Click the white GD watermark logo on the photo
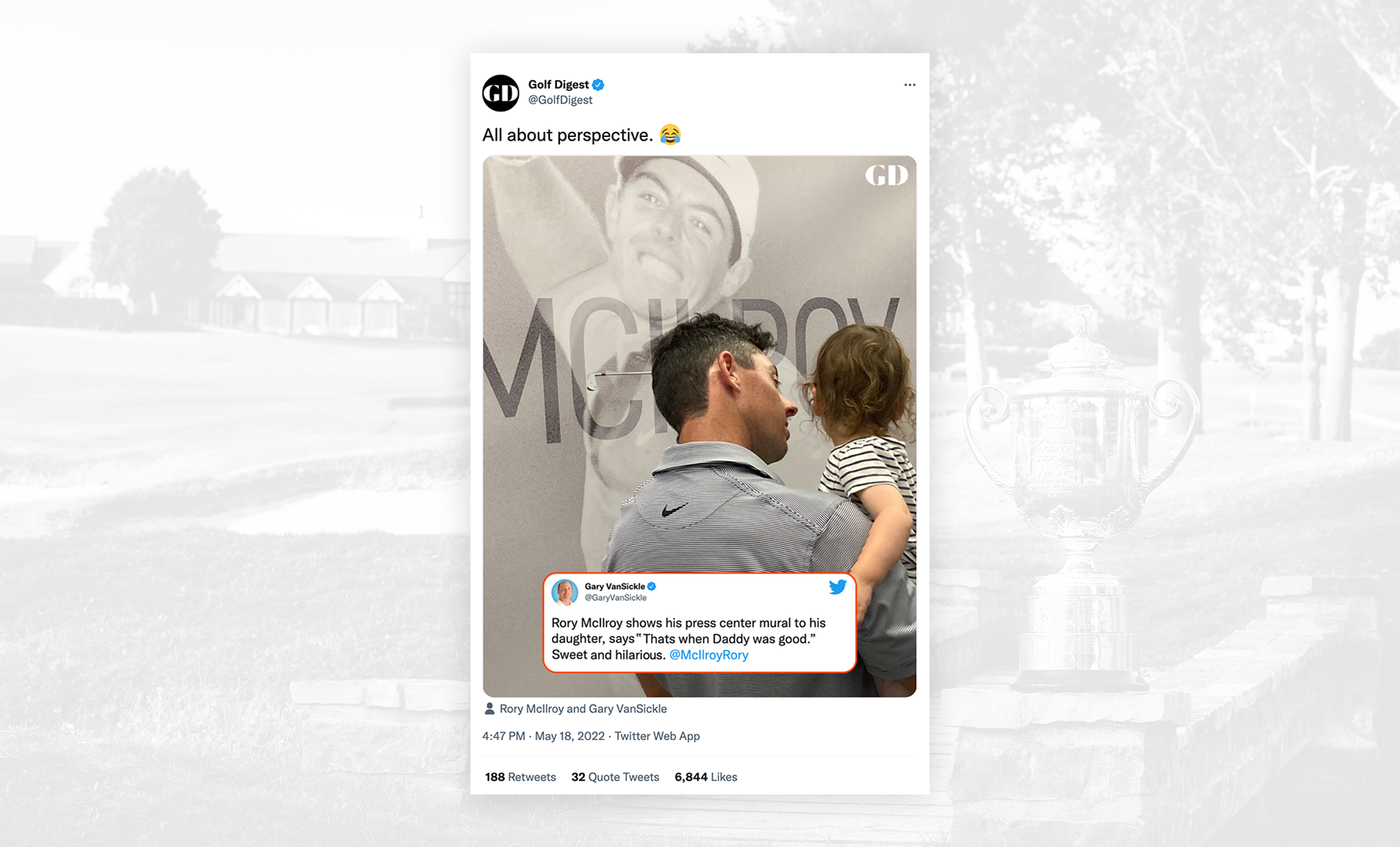The image size is (1400, 847). [x=886, y=175]
